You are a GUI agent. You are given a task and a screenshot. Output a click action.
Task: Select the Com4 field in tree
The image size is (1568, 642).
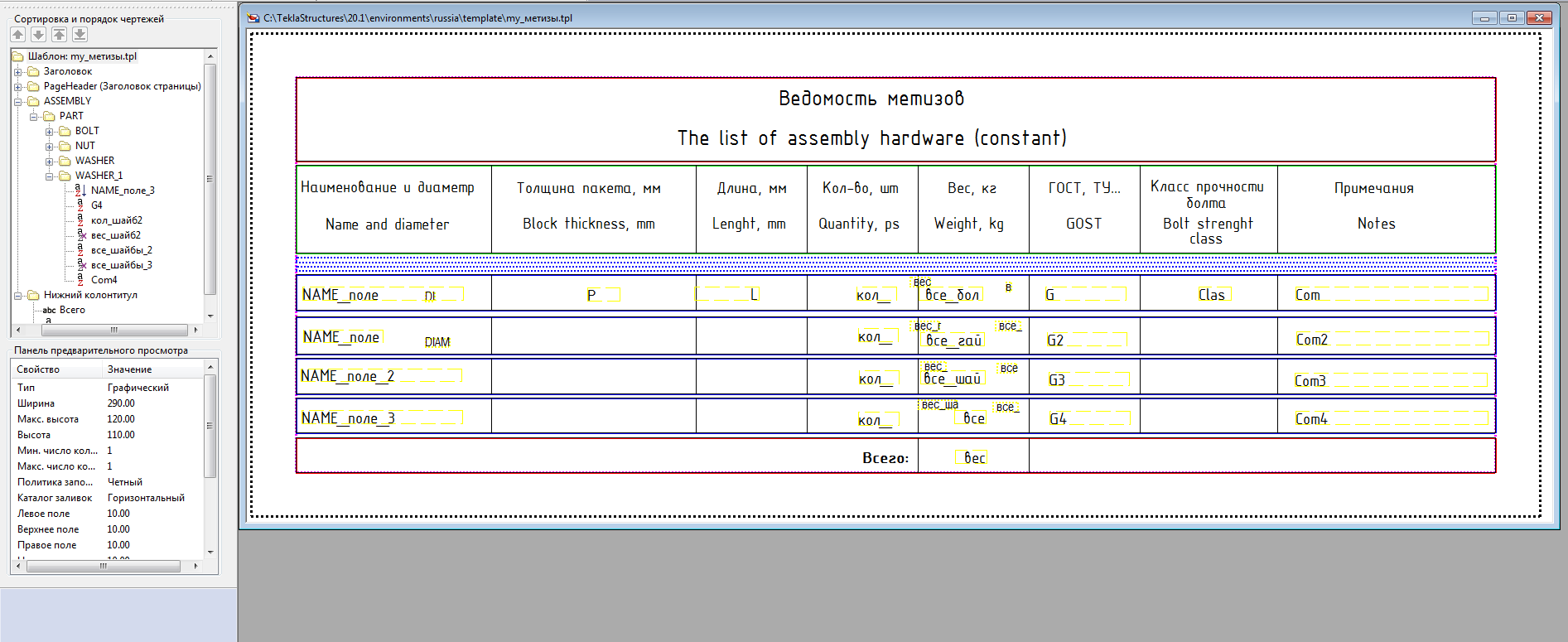click(104, 280)
